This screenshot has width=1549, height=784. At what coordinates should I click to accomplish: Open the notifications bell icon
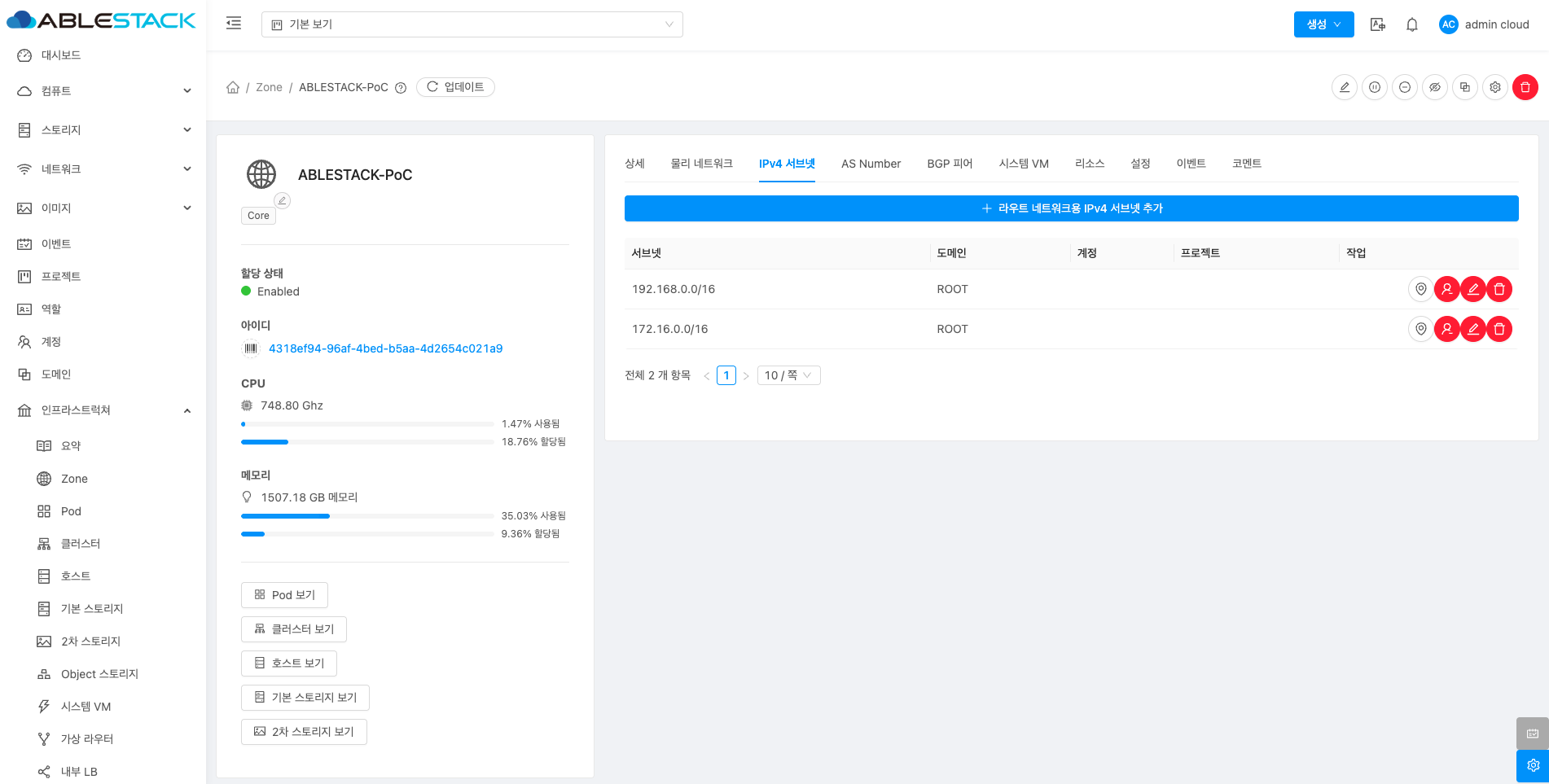[x=1412, y=24]
